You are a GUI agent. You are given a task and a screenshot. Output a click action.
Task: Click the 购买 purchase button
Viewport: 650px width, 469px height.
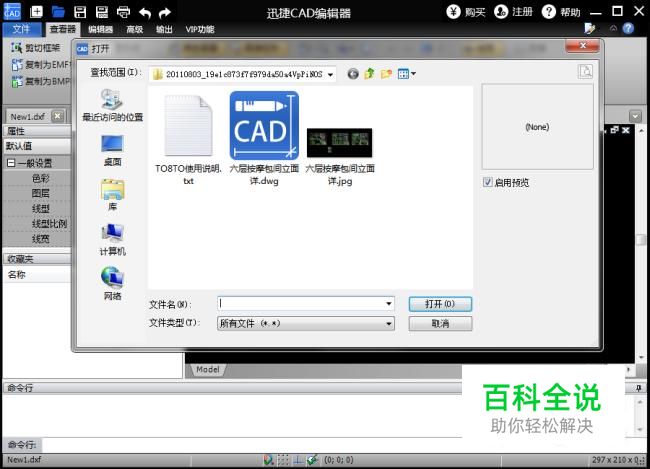466,12
